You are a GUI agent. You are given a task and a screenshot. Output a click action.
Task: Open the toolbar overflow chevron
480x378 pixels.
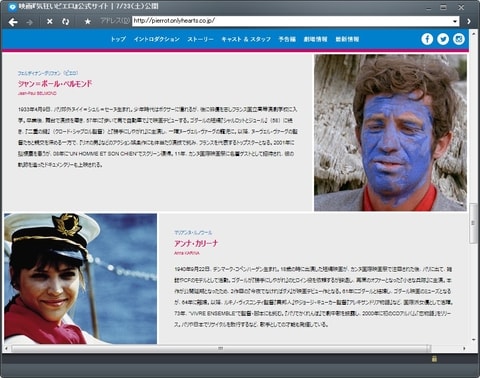[x=469, y=21]
